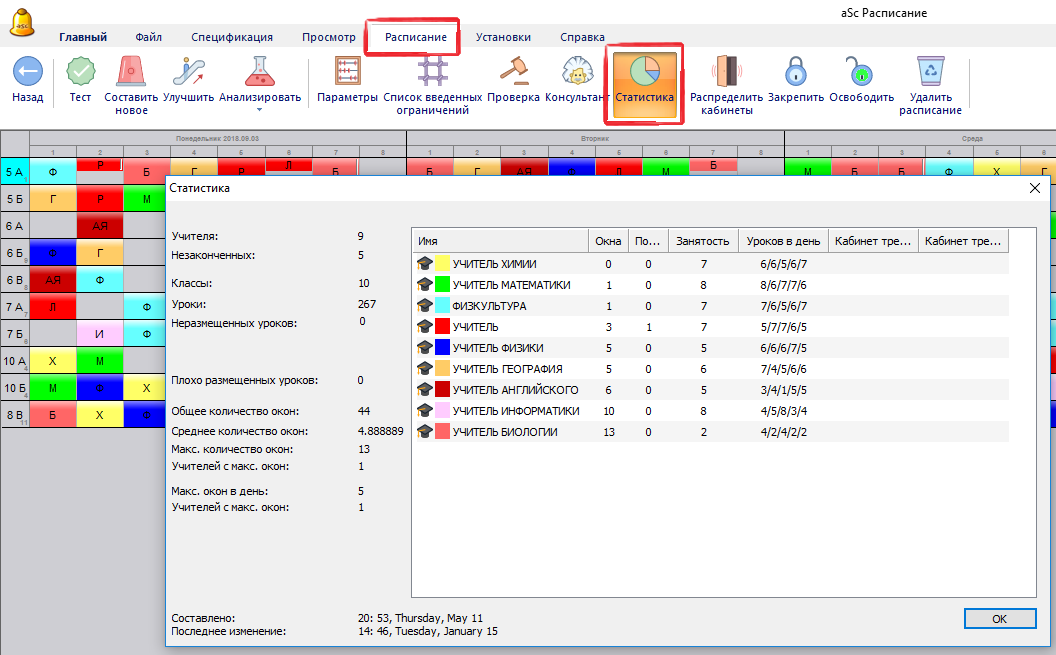Click УЧИТЕЛЬ ФИЗИКИ blue color swatch

(441, 348)
